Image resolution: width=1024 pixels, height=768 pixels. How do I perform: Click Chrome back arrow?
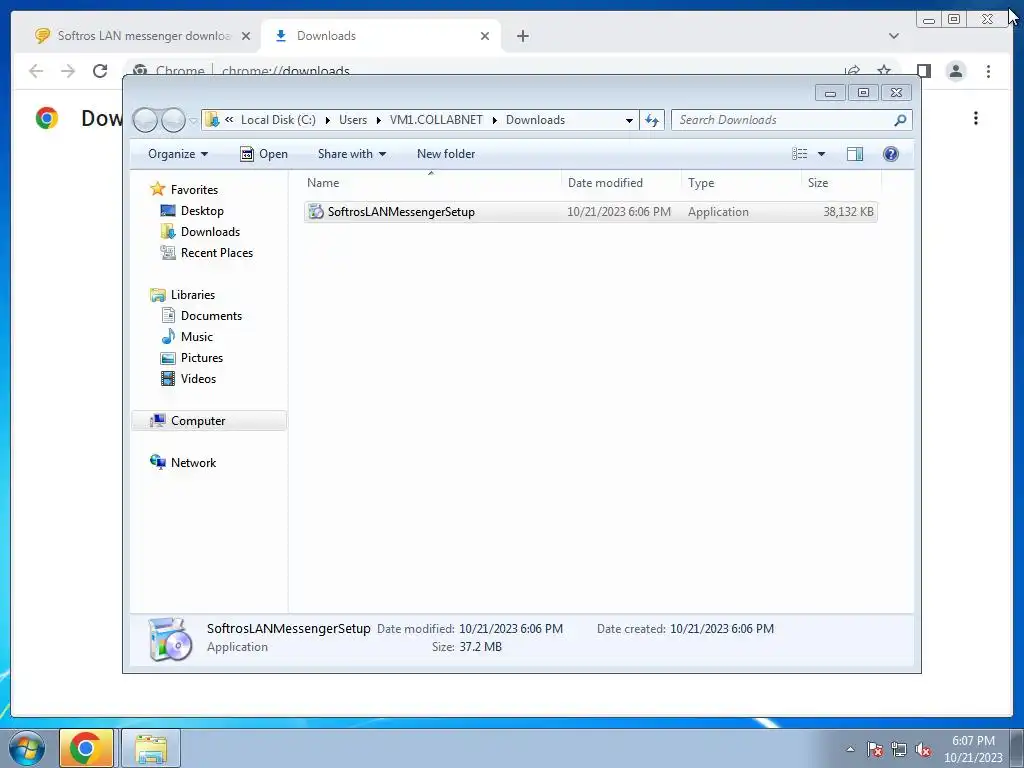coord(36,71)
